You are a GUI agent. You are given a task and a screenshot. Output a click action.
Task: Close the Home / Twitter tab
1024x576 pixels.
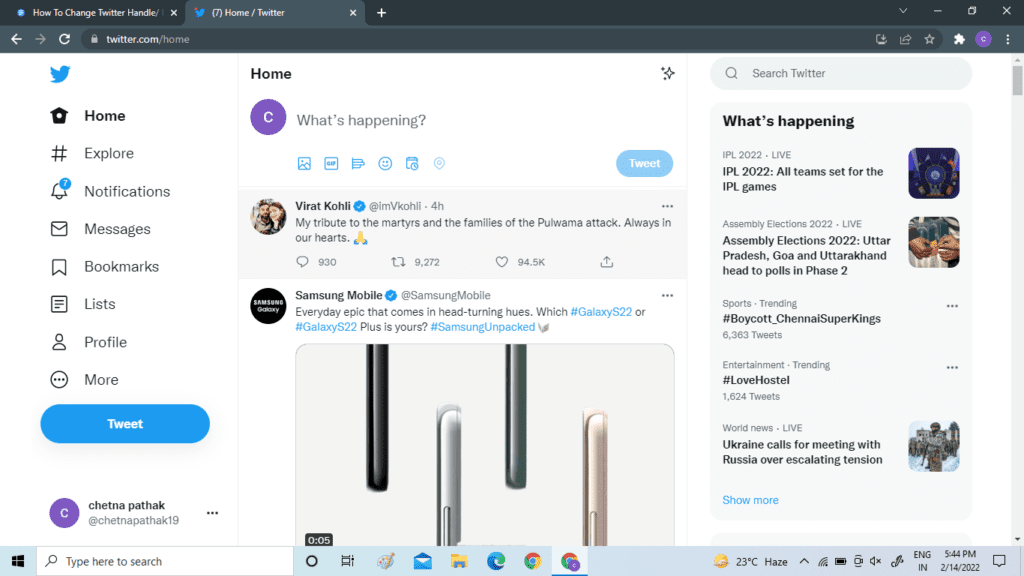353,12
